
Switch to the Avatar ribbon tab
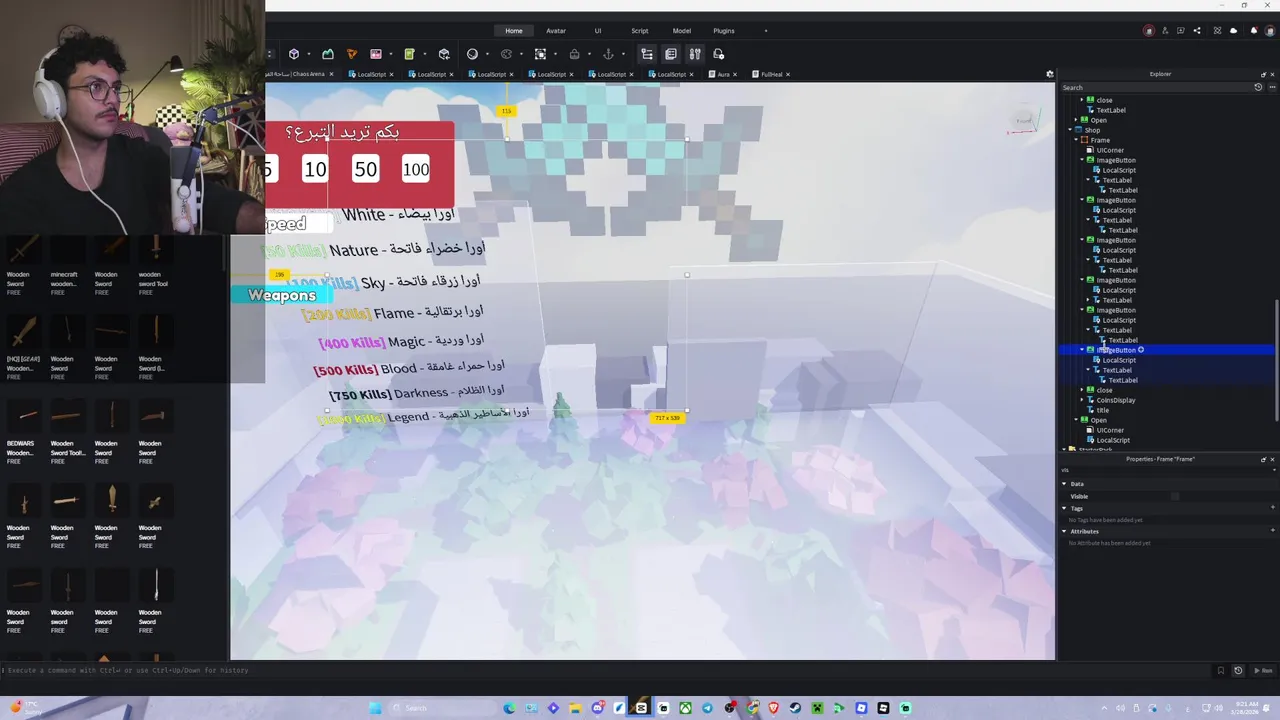point(556,31)
